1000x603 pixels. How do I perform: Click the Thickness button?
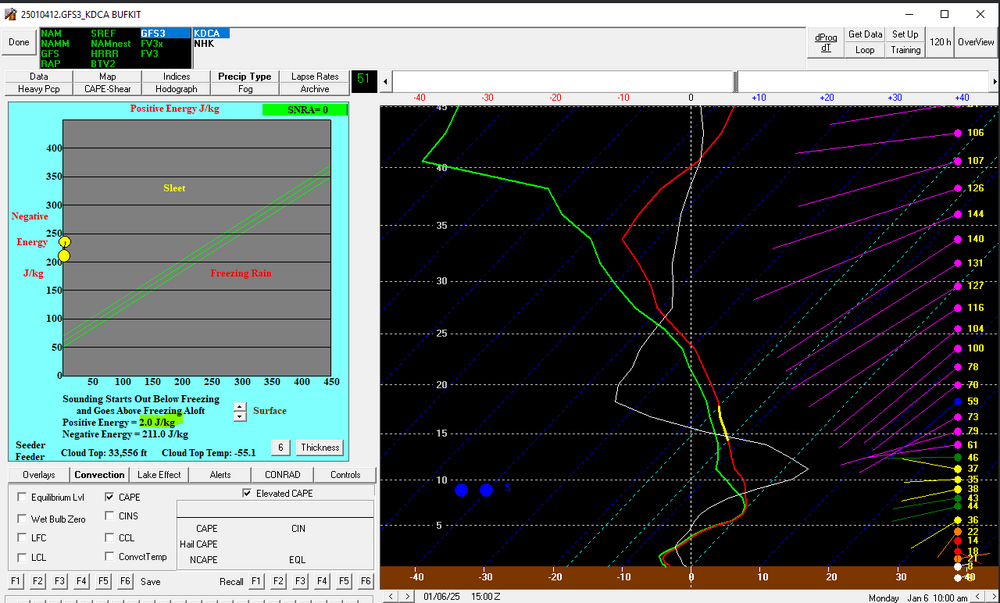(320, 447)
